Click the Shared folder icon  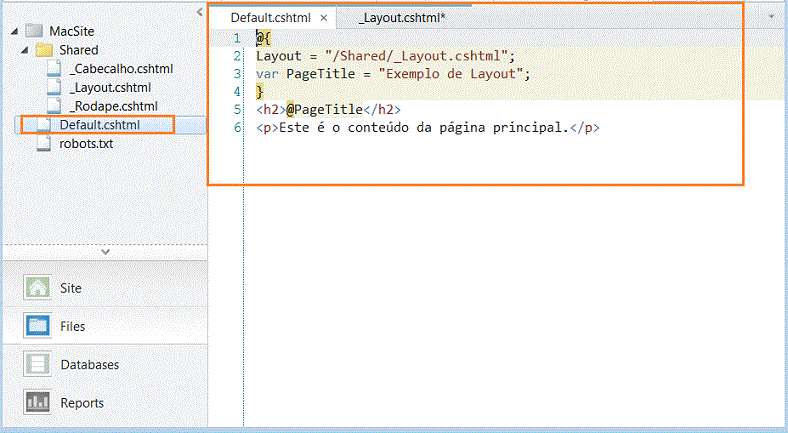(44, 50)
